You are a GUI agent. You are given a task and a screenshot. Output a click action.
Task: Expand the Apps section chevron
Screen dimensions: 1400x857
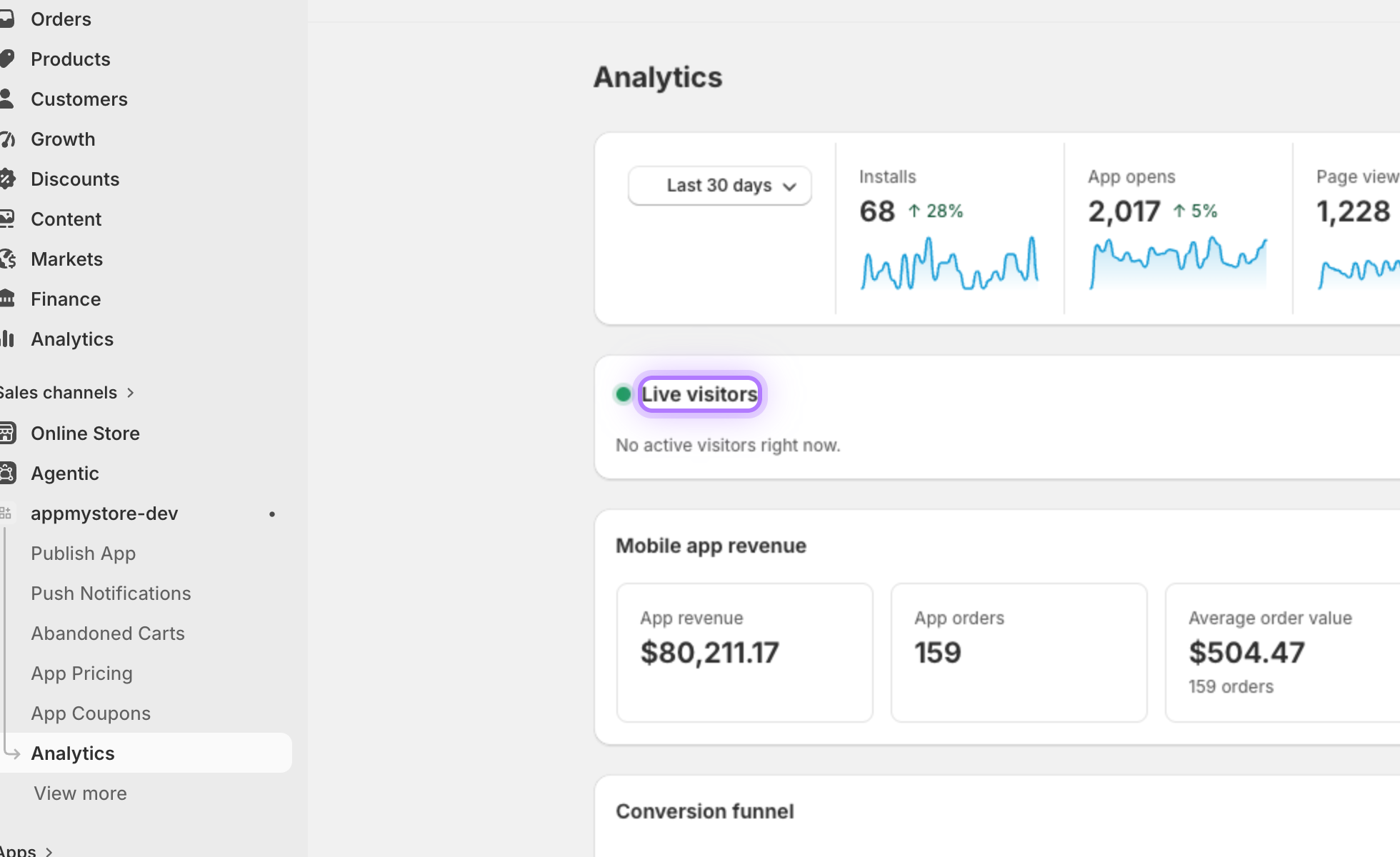[49, 851]
